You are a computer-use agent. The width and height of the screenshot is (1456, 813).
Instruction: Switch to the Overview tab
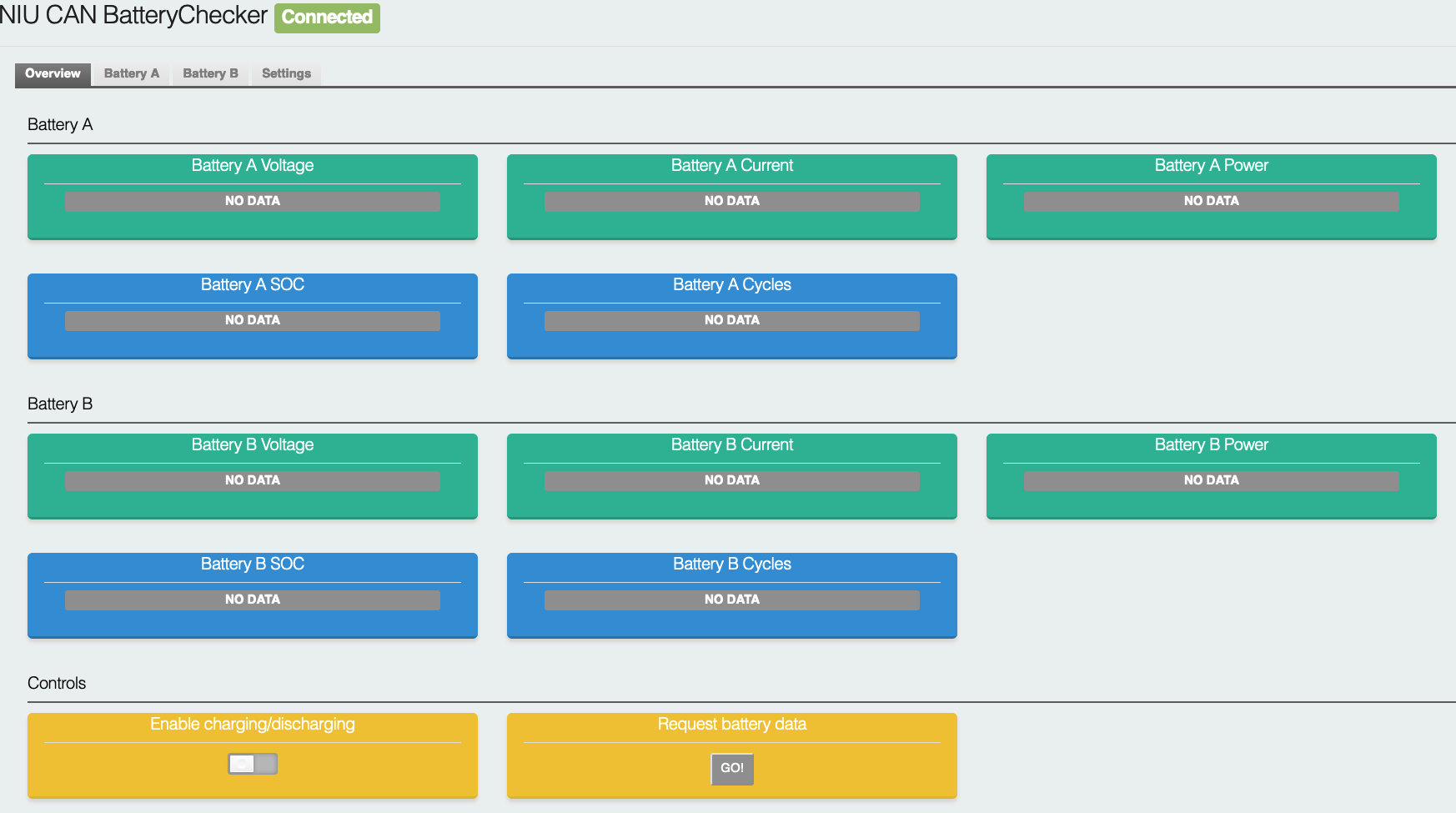pos(53,73)
